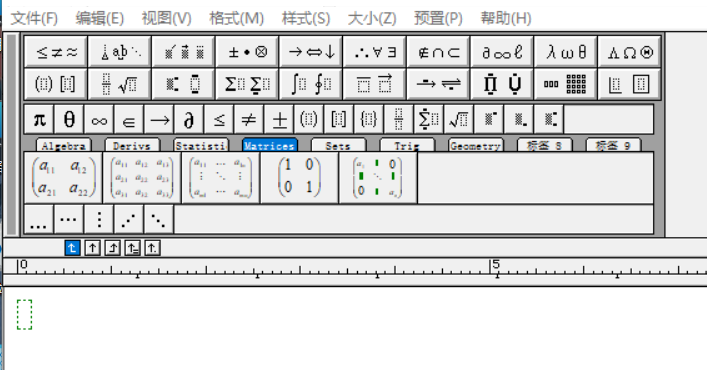This screenshot has width=707, height=370.
Task: Insert combined sub-superscript template from small bar
Action: 549,119
